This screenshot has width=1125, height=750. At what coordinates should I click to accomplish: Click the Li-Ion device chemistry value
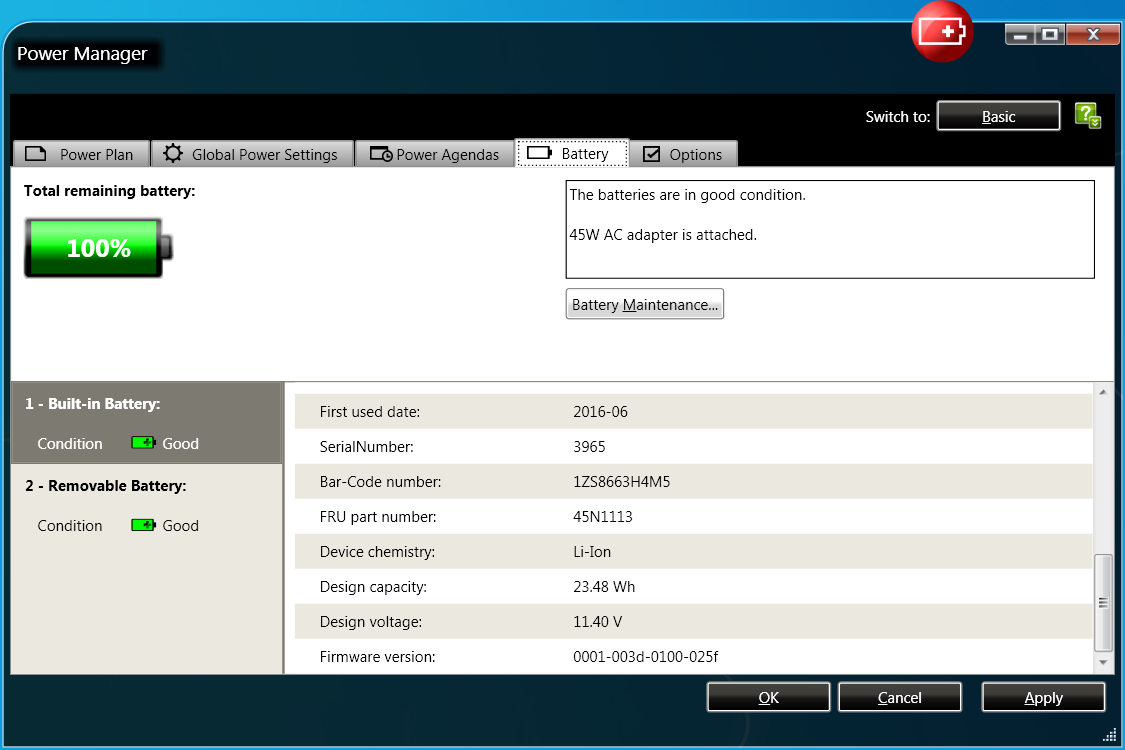coord(592,552)
